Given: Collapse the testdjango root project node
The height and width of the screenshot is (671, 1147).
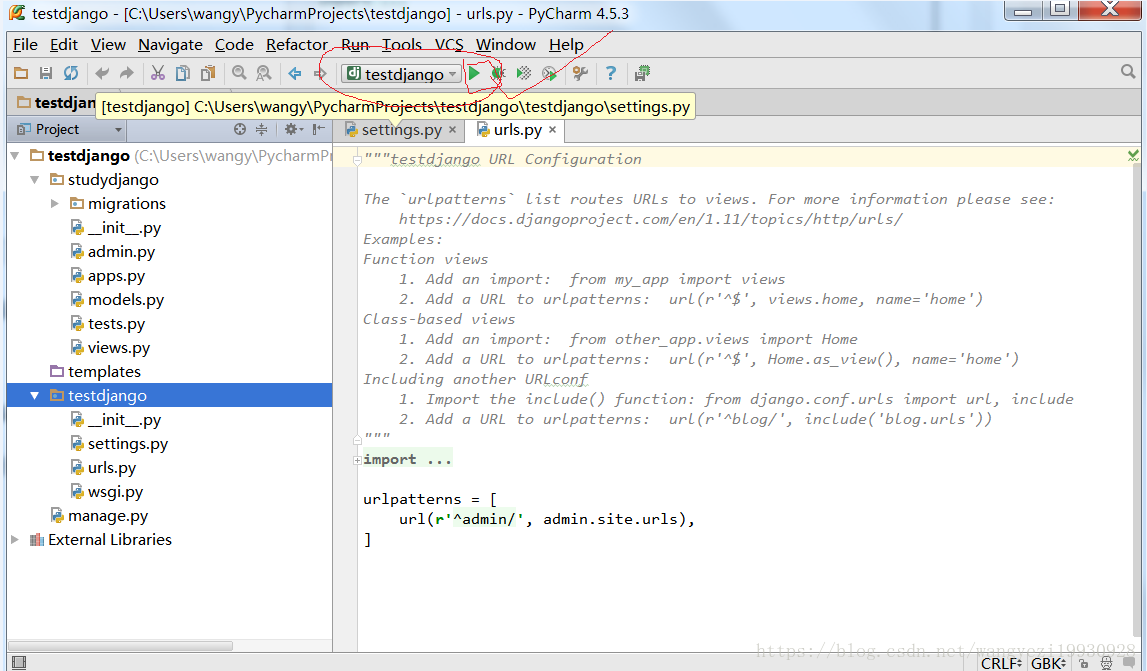Looking at the screenshot, I should click(15, 156).
